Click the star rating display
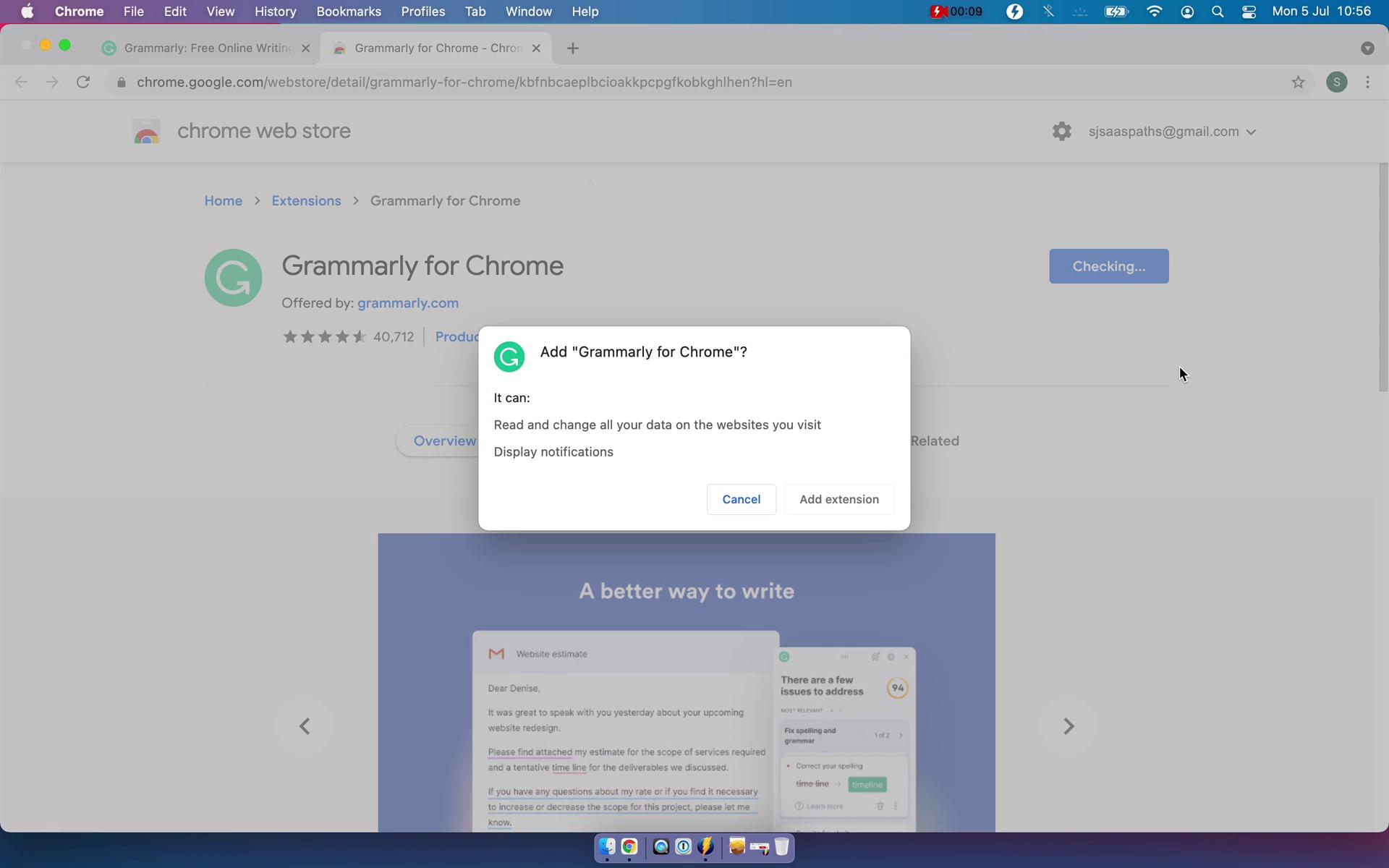 (x=324, y=336)
